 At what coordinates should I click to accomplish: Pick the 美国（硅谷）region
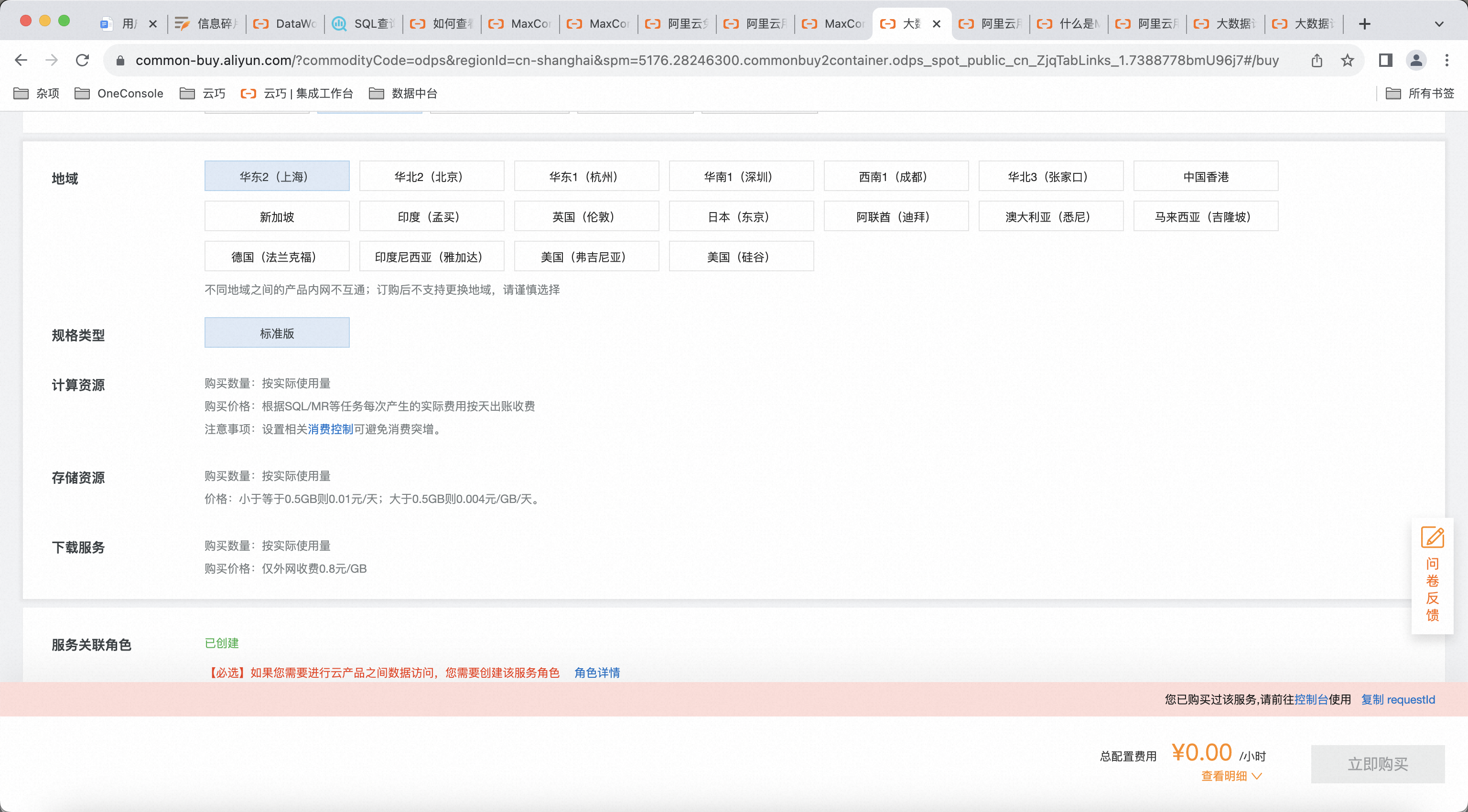click(742, 256)
